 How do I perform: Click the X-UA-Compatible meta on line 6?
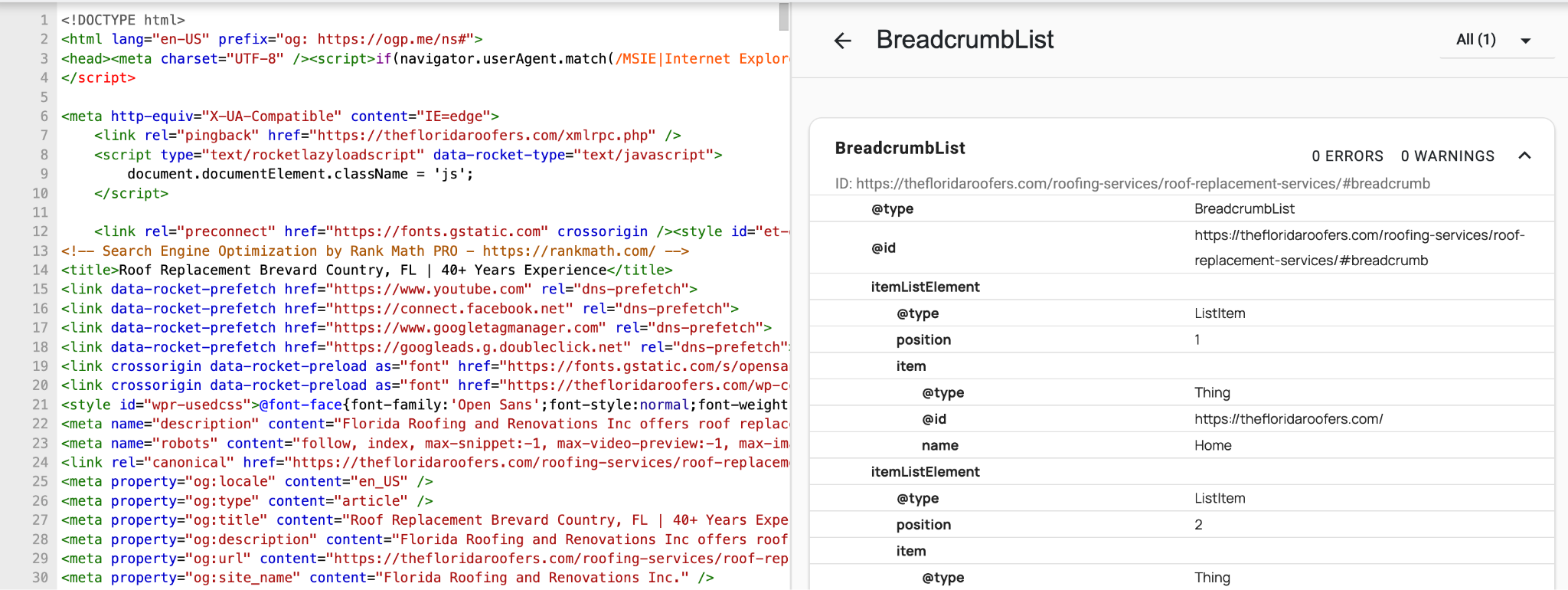coord(280,116)
